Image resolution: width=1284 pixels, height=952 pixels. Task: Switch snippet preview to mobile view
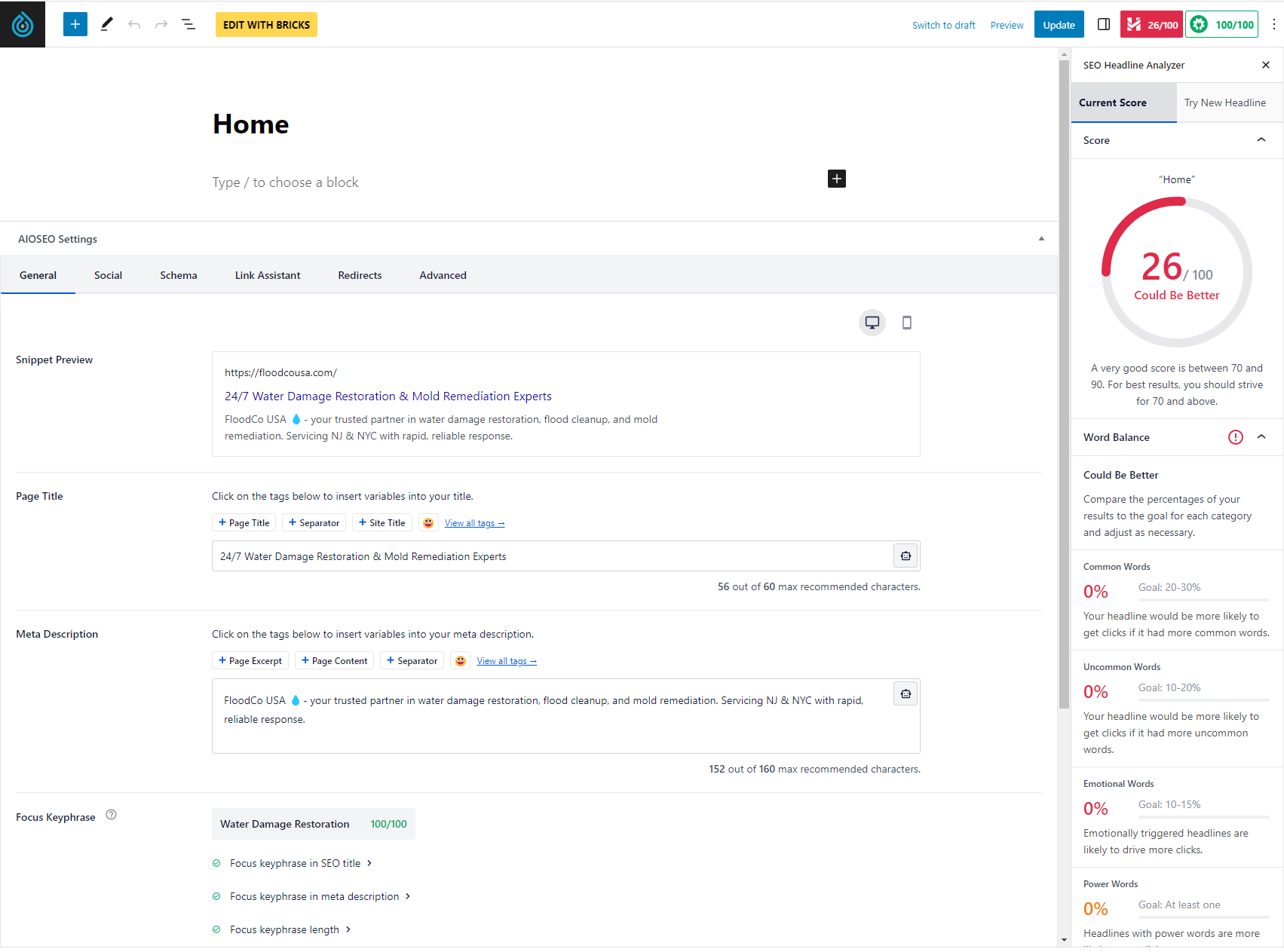[907, 323]
